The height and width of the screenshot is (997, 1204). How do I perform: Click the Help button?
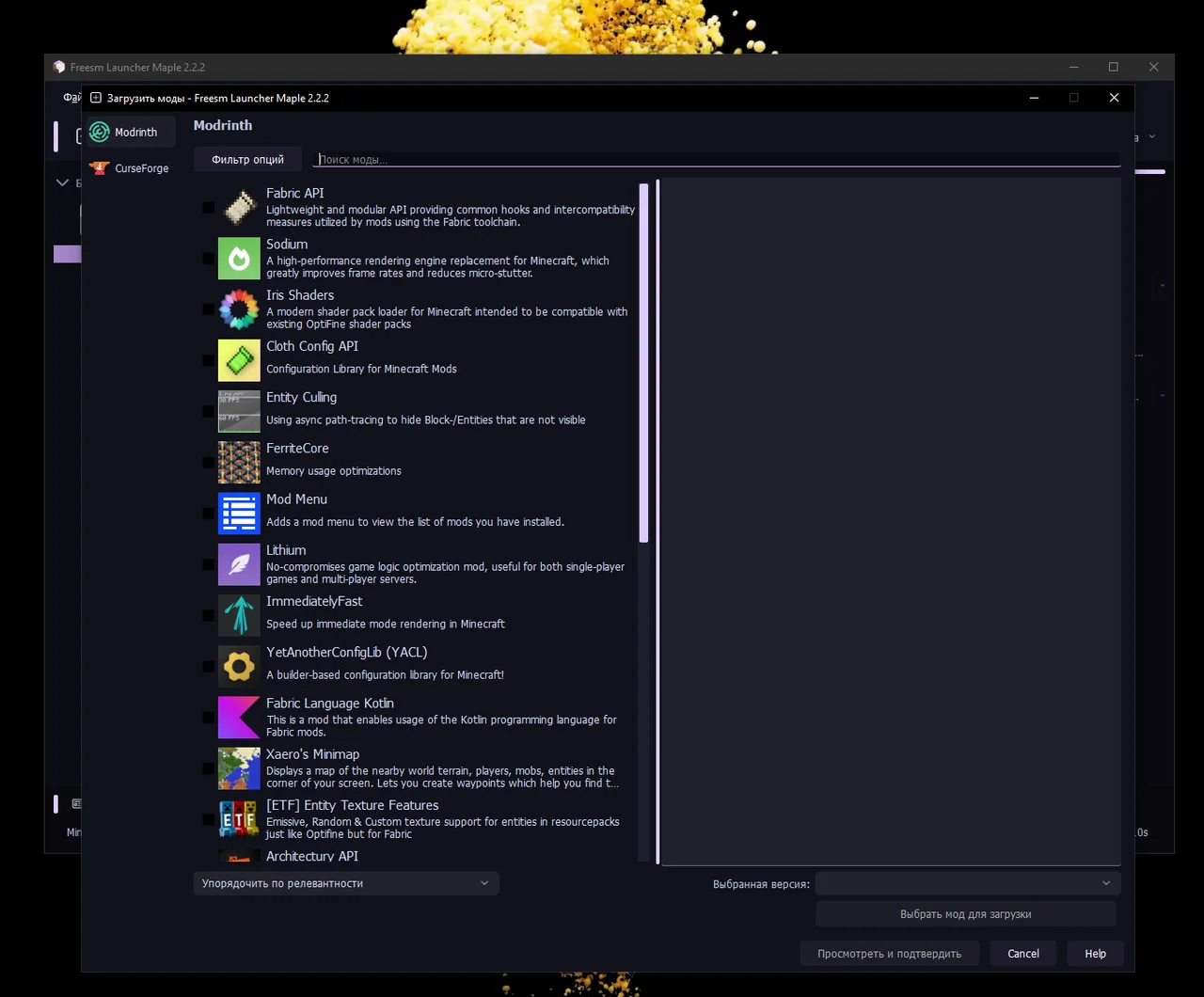coord(1096,954)
